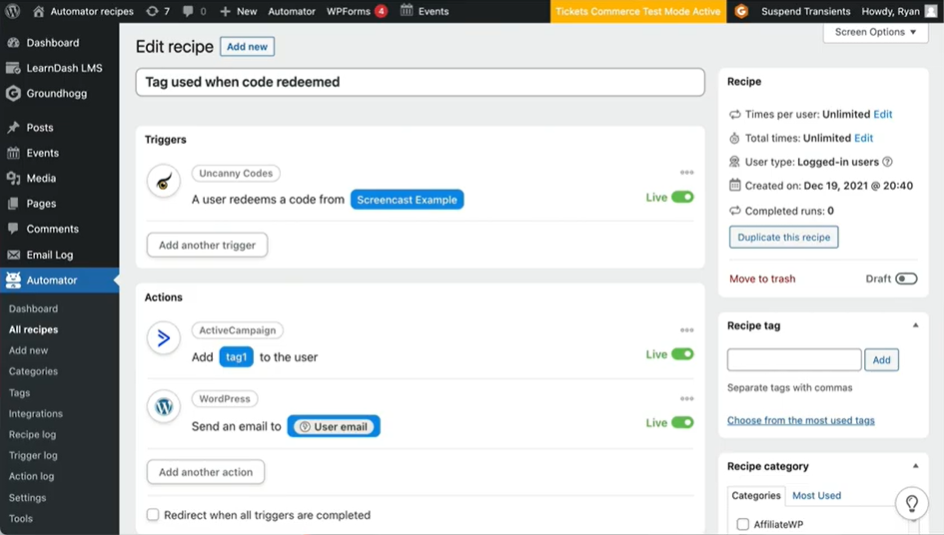Open Recipe log in the Automator submenu
944x535 pixels.
32,434
